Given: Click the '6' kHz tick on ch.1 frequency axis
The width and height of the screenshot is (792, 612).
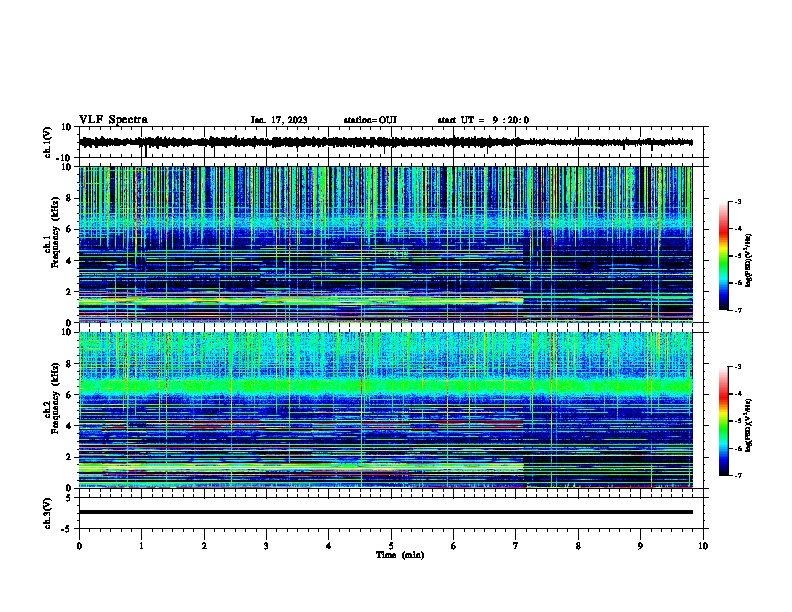Looking at the screenshot, I should point(70,229).
